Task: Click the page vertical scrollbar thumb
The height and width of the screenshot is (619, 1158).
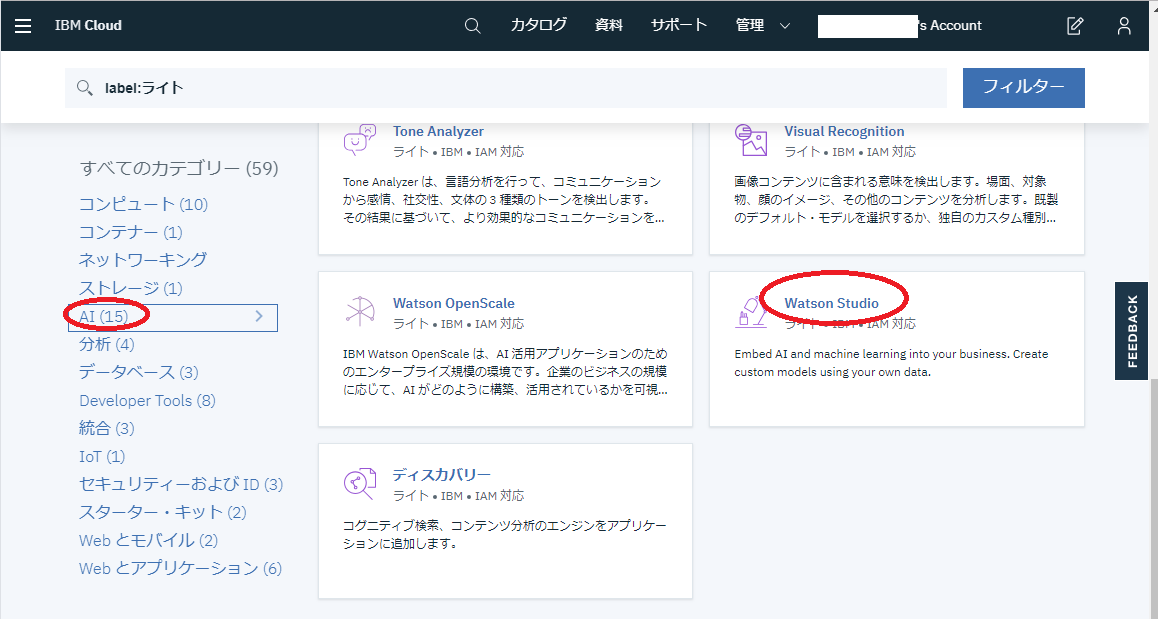Action: pos(1153,499)
